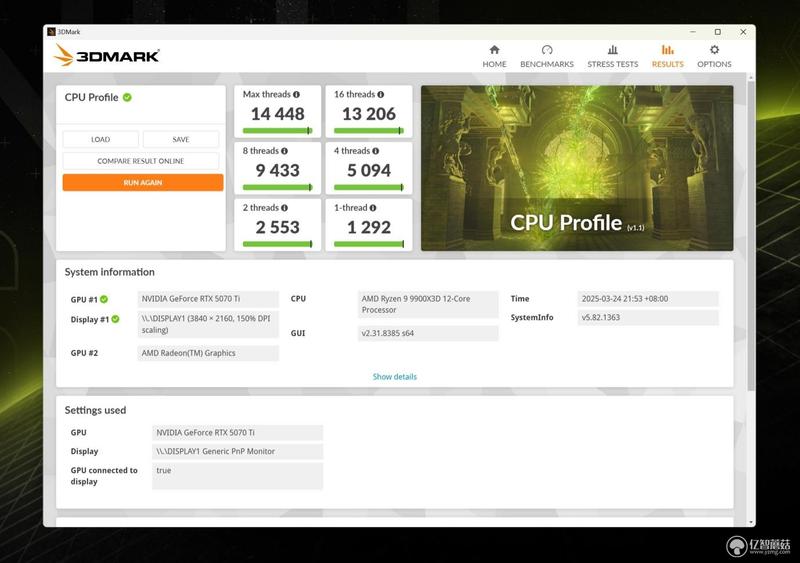Viewport: 800px width, 563px height.
Task: Click the 4 threads score 5 094
Action: pos(369,170)
